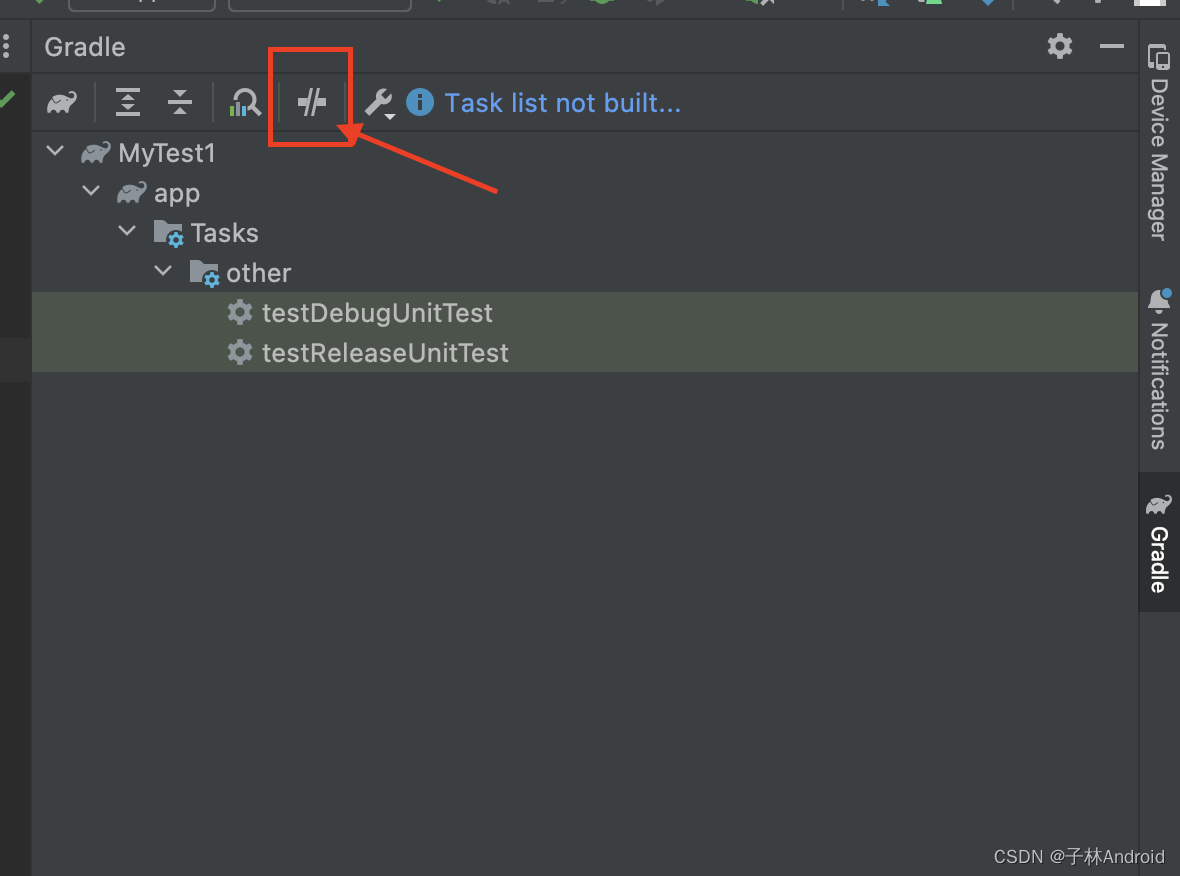
Task: Click the three-dot menu at left edge
Action: 7,46
